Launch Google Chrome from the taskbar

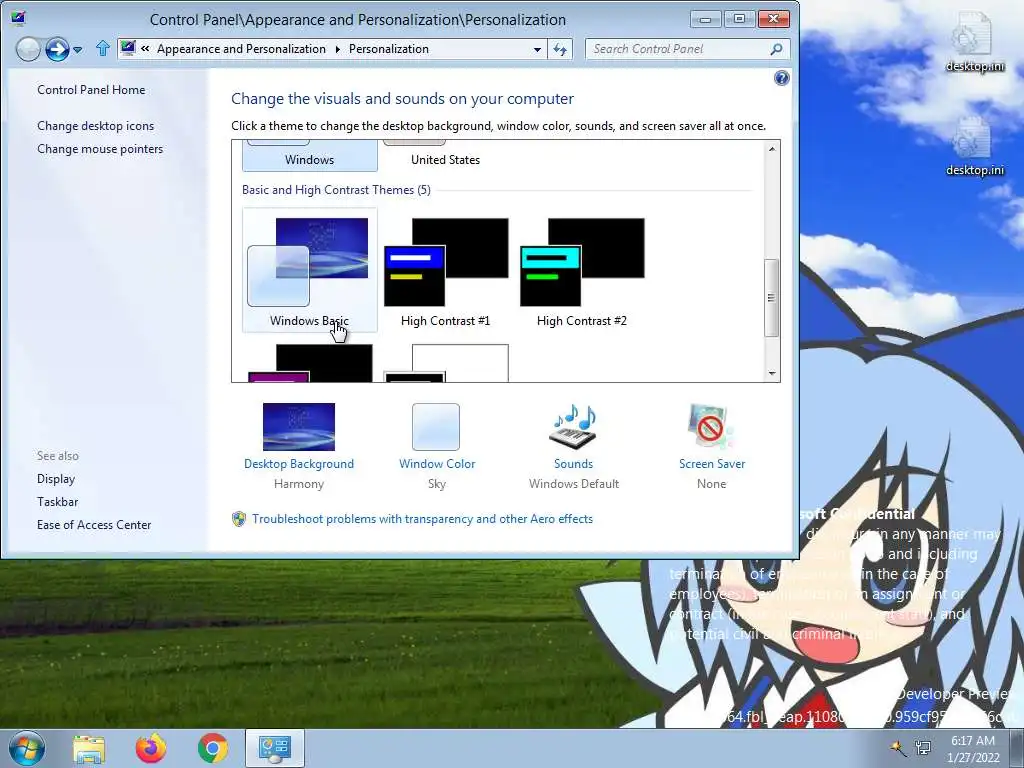pos(213,749)
